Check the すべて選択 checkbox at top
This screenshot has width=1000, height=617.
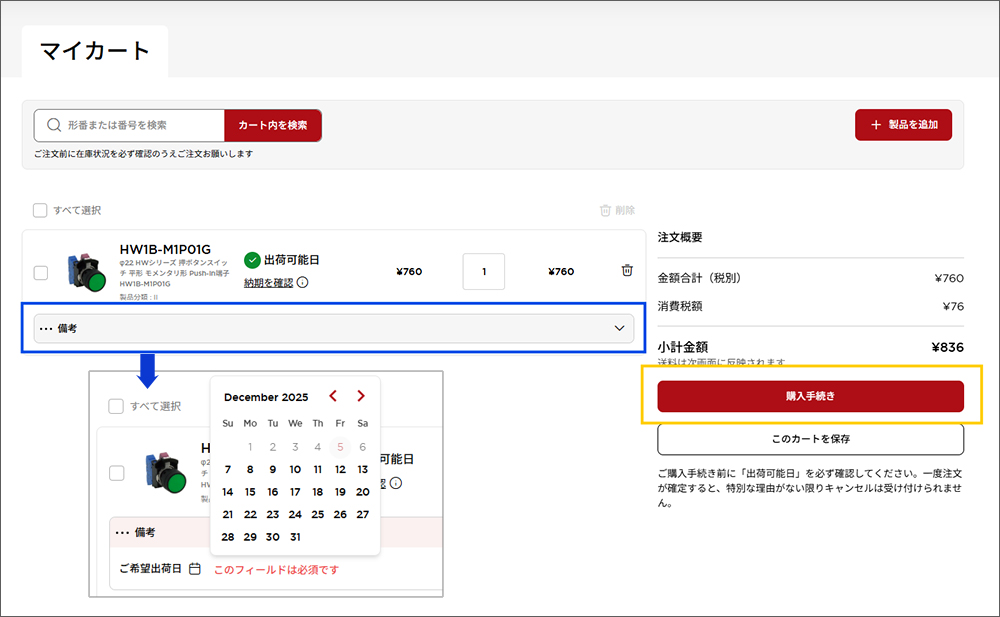pos(40,210)
